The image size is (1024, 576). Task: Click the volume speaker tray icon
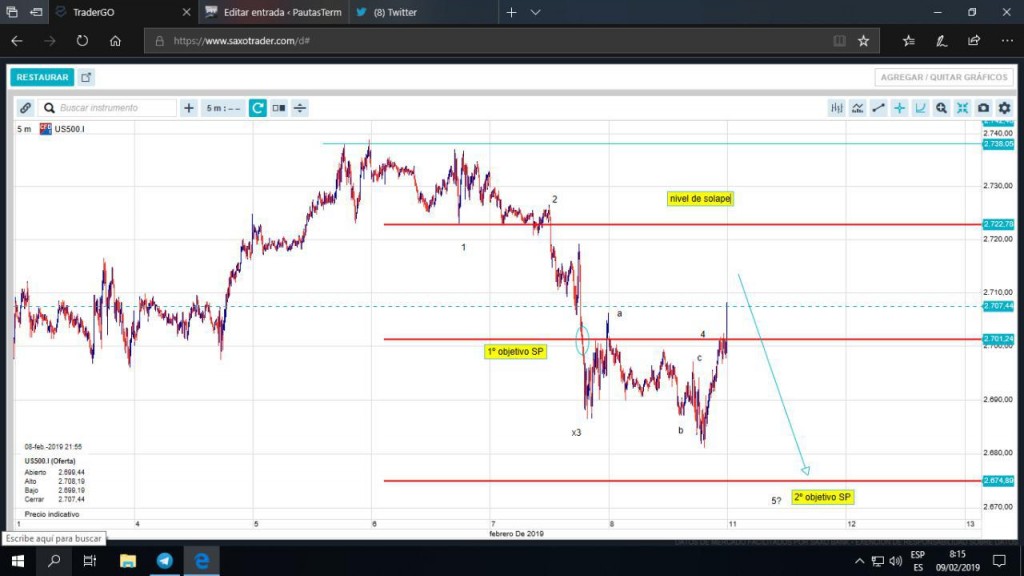(x=895, y=561)
